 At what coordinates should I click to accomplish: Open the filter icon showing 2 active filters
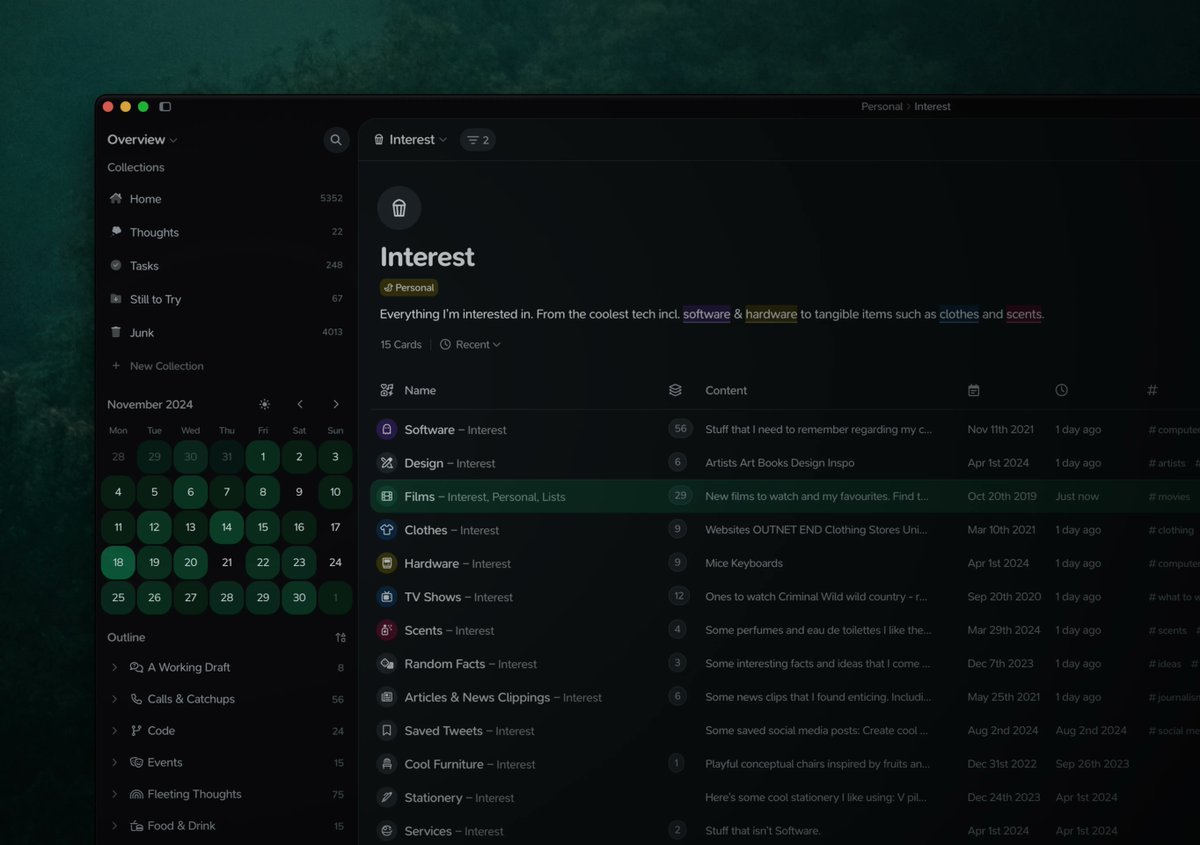(477, 139)
